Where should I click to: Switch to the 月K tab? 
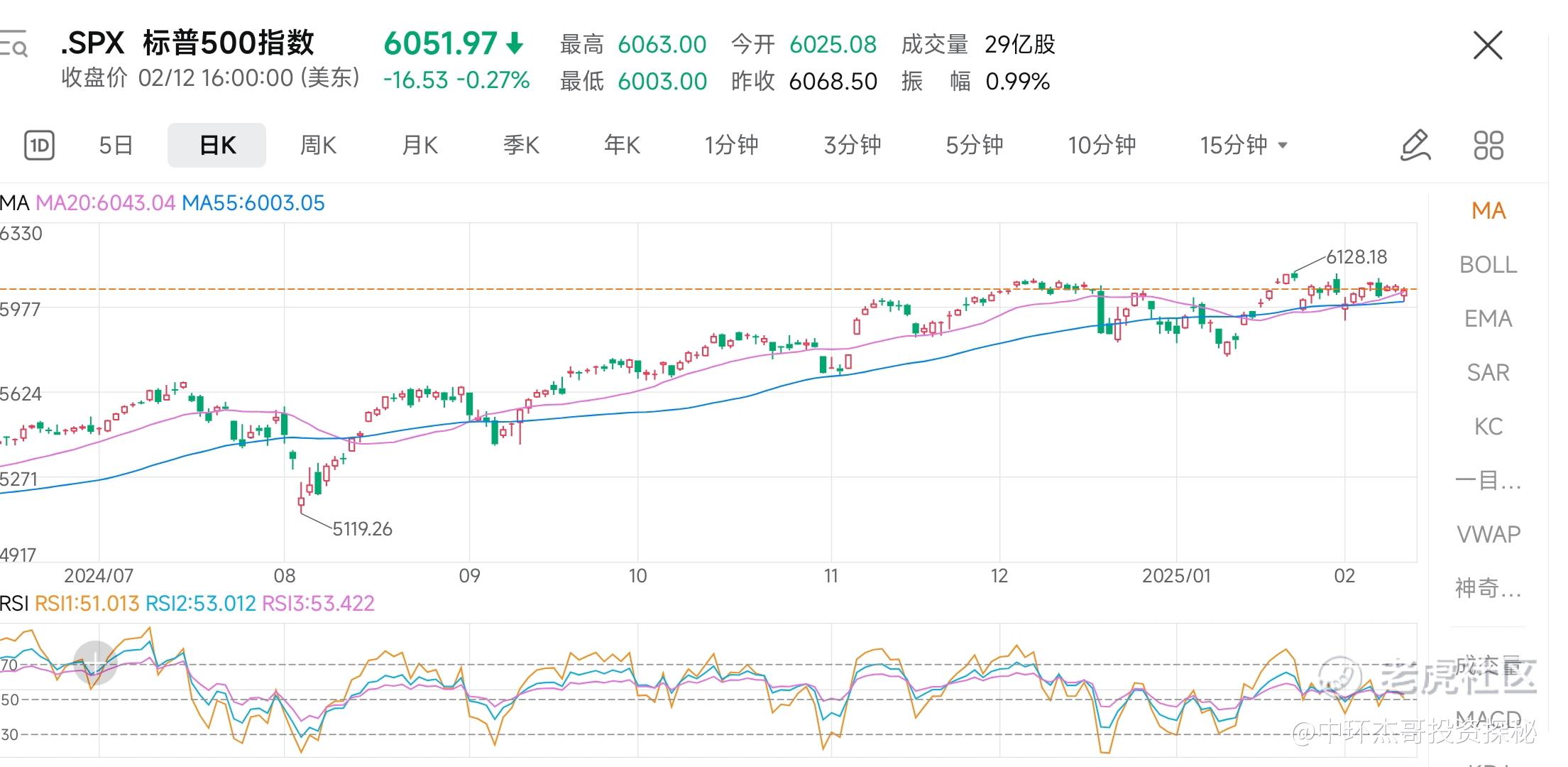tap(420, 146)
